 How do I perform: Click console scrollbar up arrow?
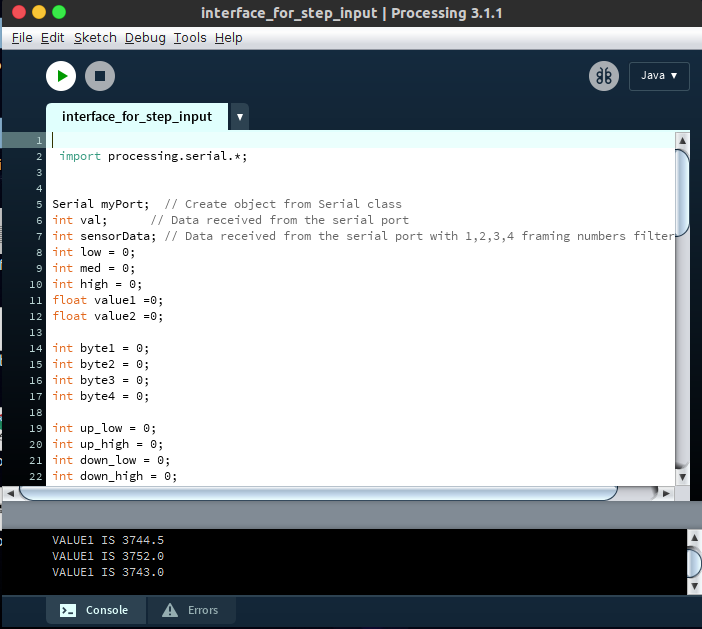point(694,538)
